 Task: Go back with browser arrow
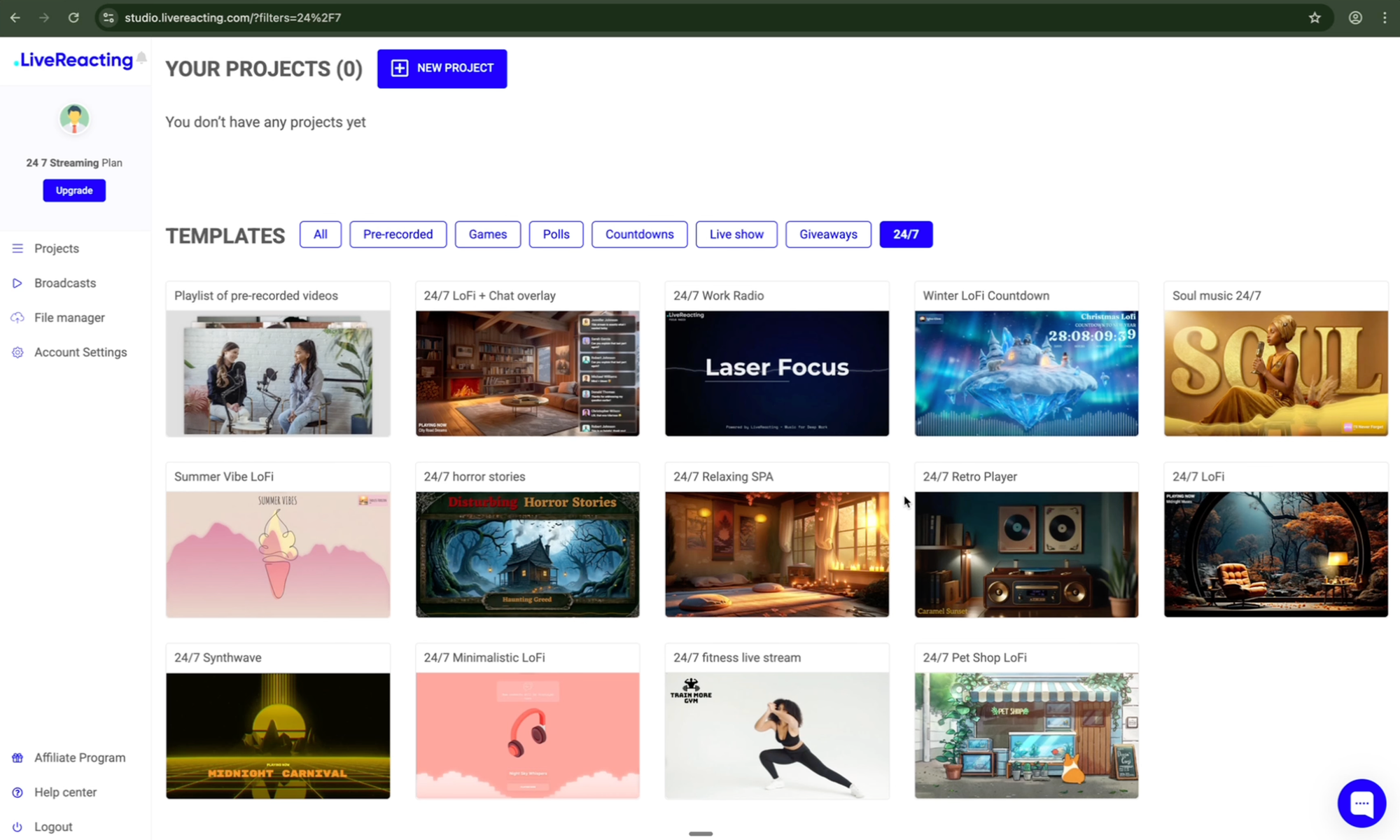tap(15, 17)
